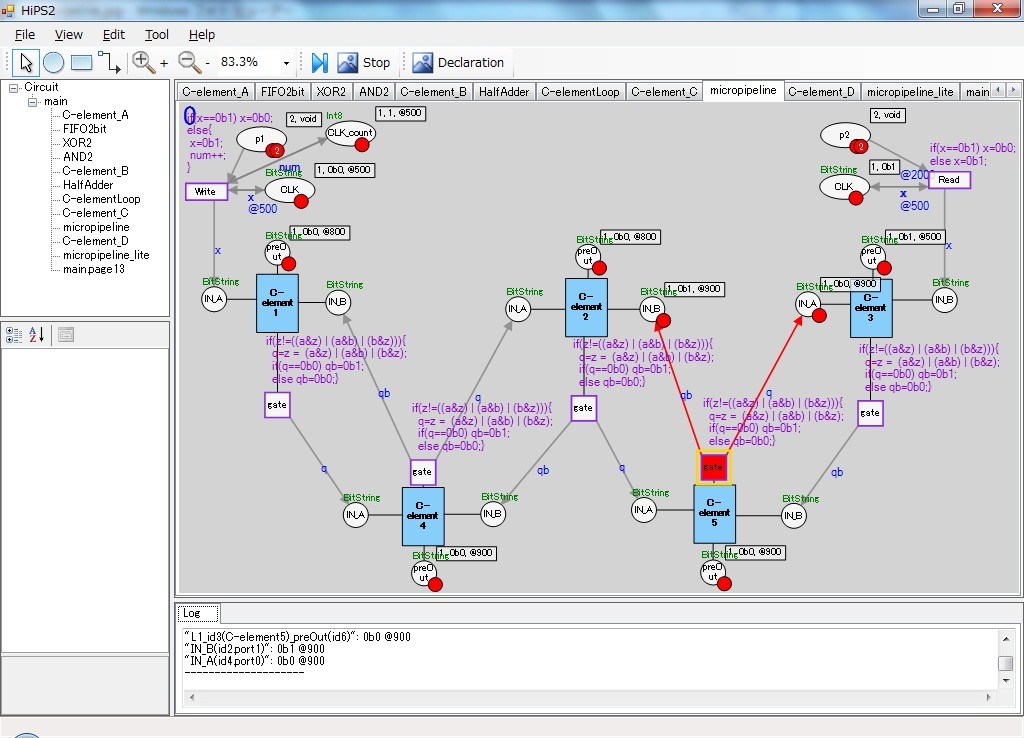Switch to the C-element_A tab
Screen dimensions: 1024x738
pyautogui.click(x=215, y=92)
